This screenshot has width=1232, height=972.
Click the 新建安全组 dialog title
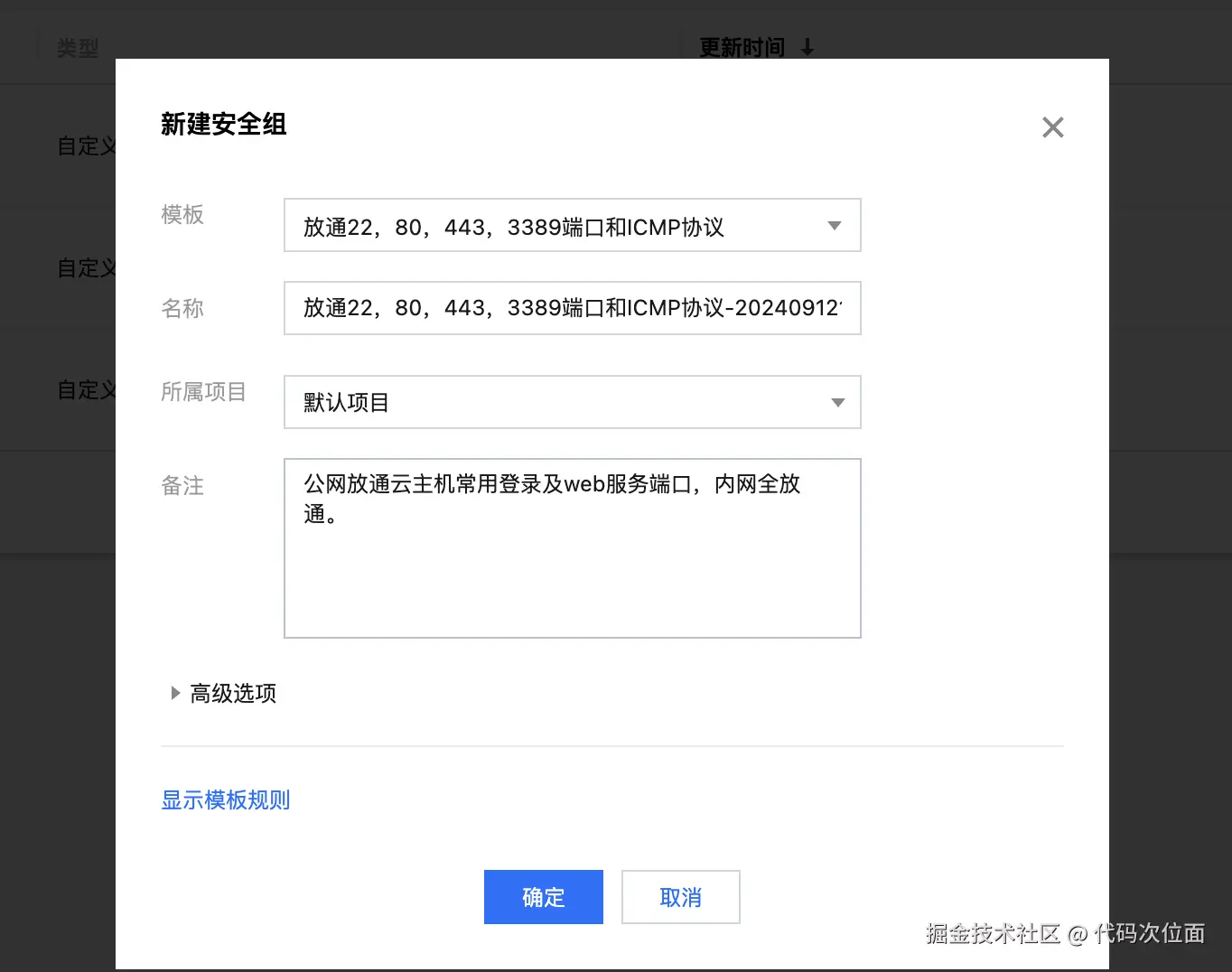point(224,124)
